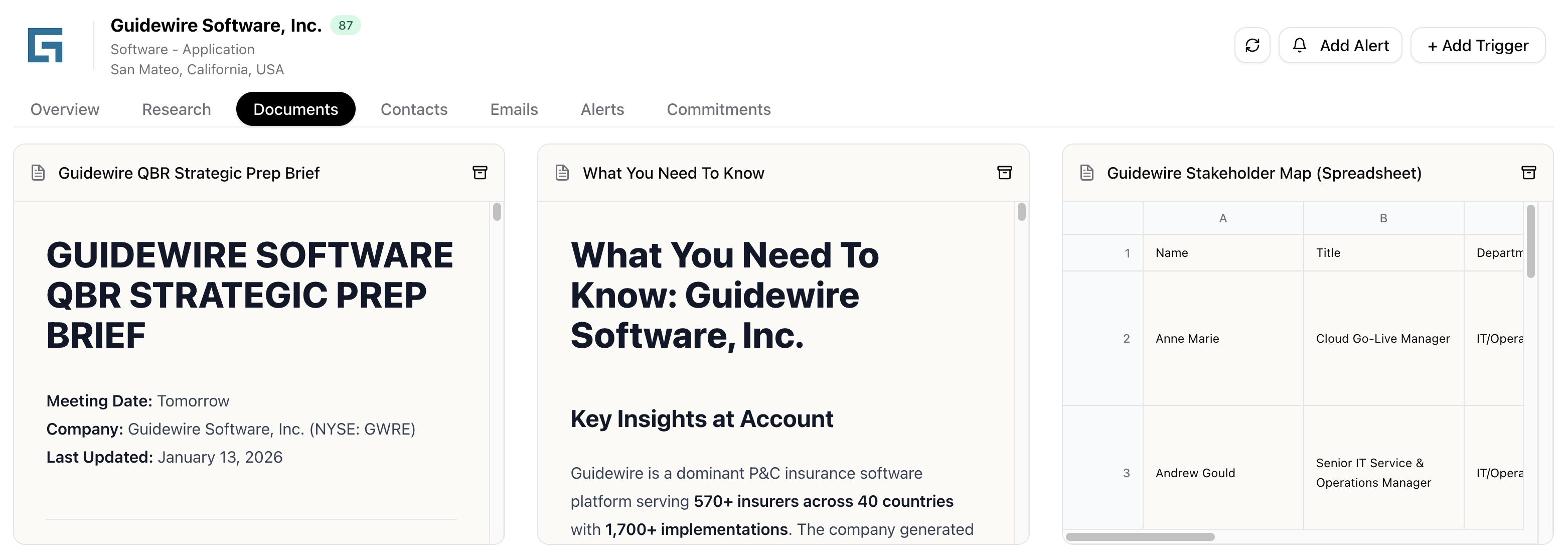Click the spreadsheet horizontal scrollbar
This screenshot has height=559, width=1568.
click(1140, 536)
